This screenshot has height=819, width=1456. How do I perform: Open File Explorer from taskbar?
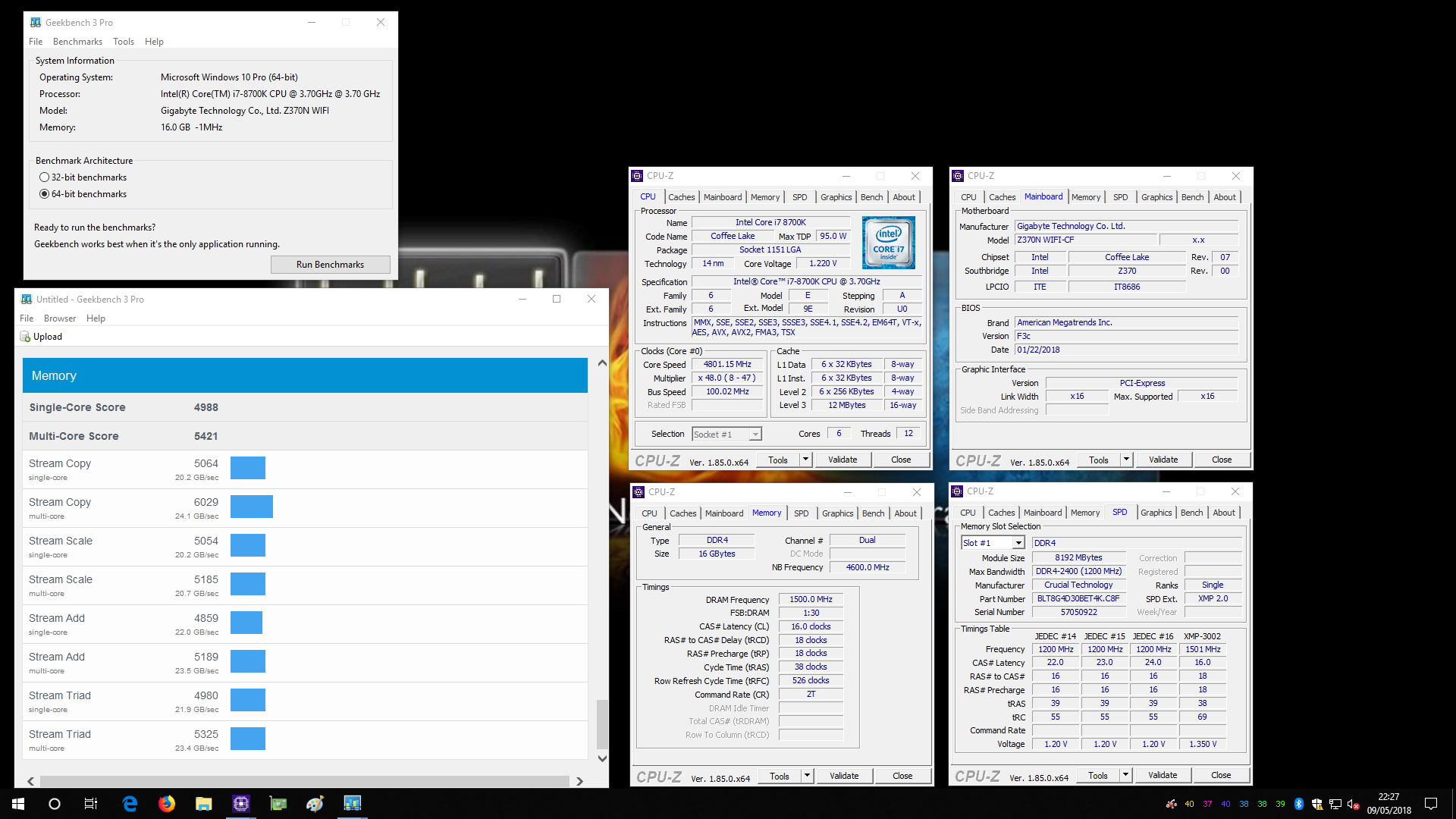(x=204, y=804)
